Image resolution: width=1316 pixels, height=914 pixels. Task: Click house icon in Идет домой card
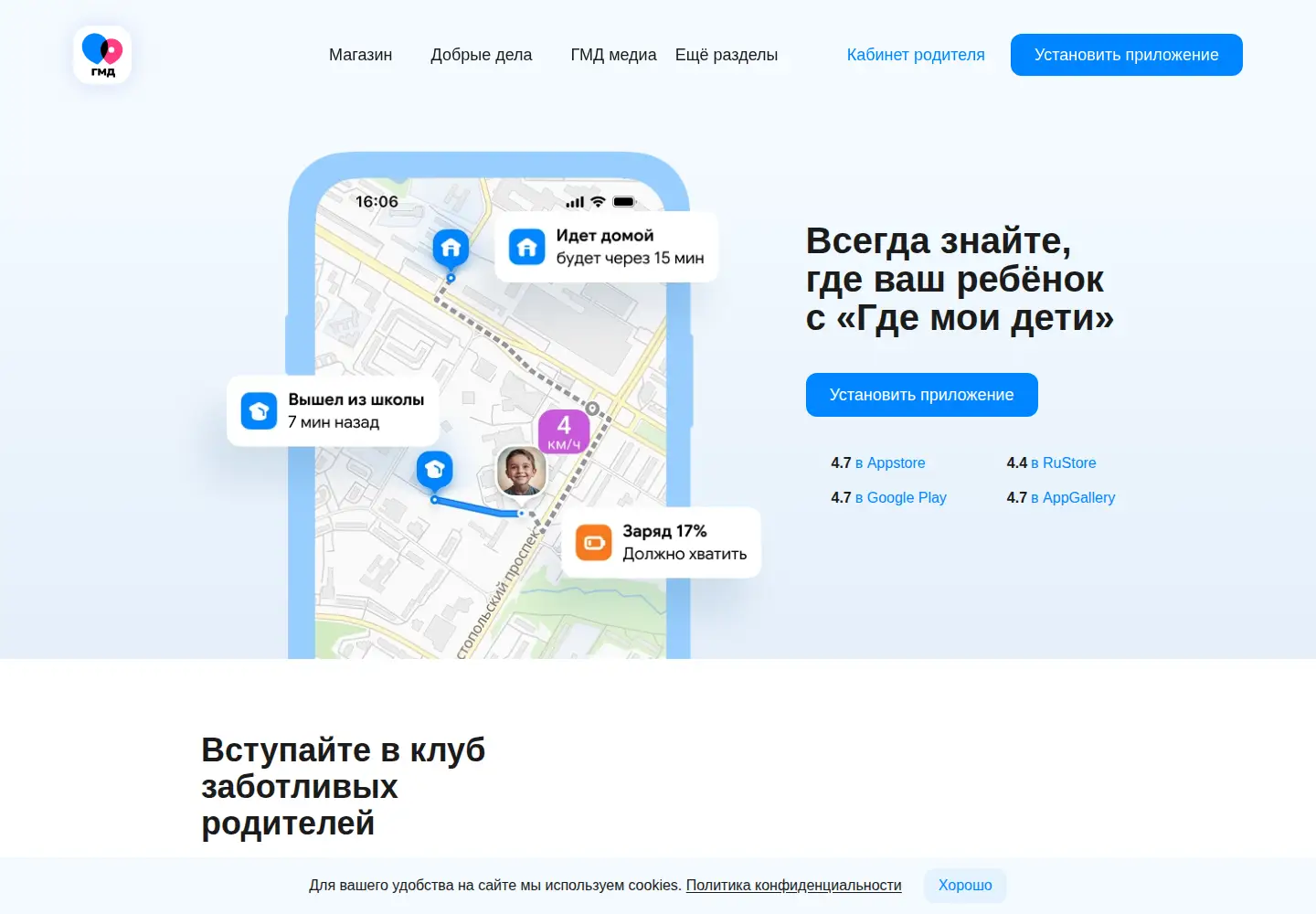(x=526, y=247)
